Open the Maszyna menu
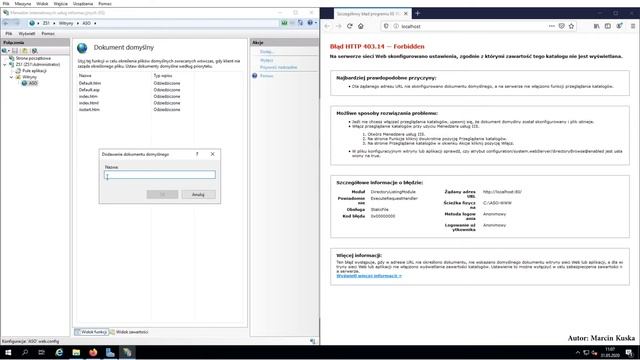The height and width of the screenshot is (360, 640). coord(23,3)
